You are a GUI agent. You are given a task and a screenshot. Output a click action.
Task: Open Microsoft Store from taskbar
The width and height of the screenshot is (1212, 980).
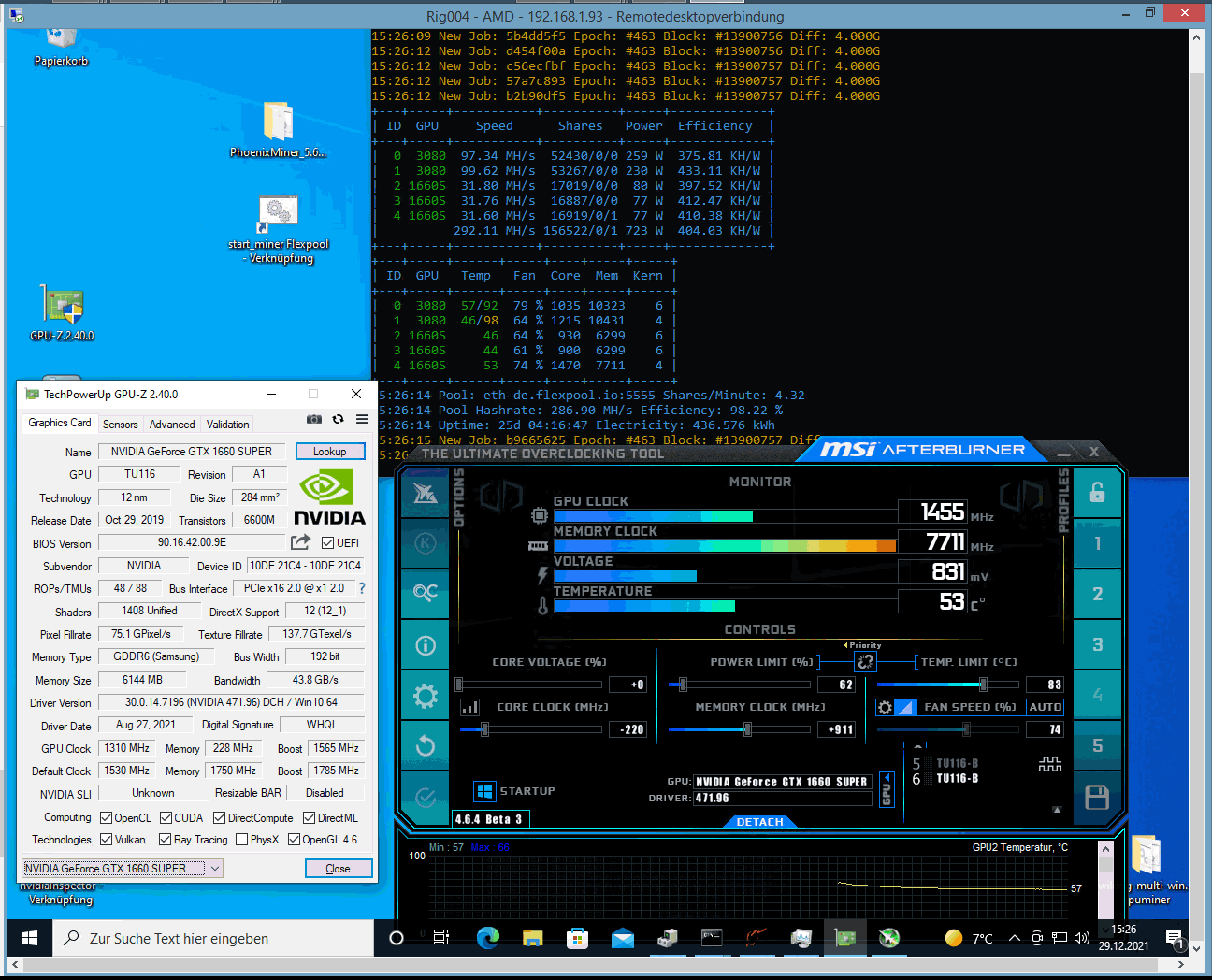[x=577, y=938]
